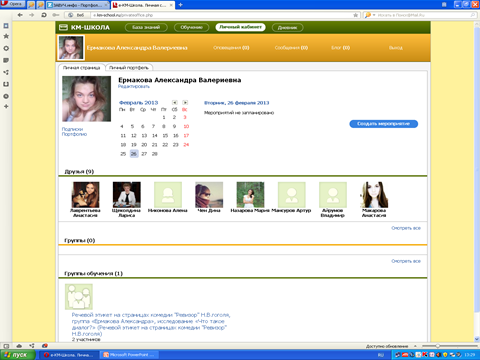480x360 pixels.
Task: Go to previous month in calendar
Action: click(x=175, y=103)
